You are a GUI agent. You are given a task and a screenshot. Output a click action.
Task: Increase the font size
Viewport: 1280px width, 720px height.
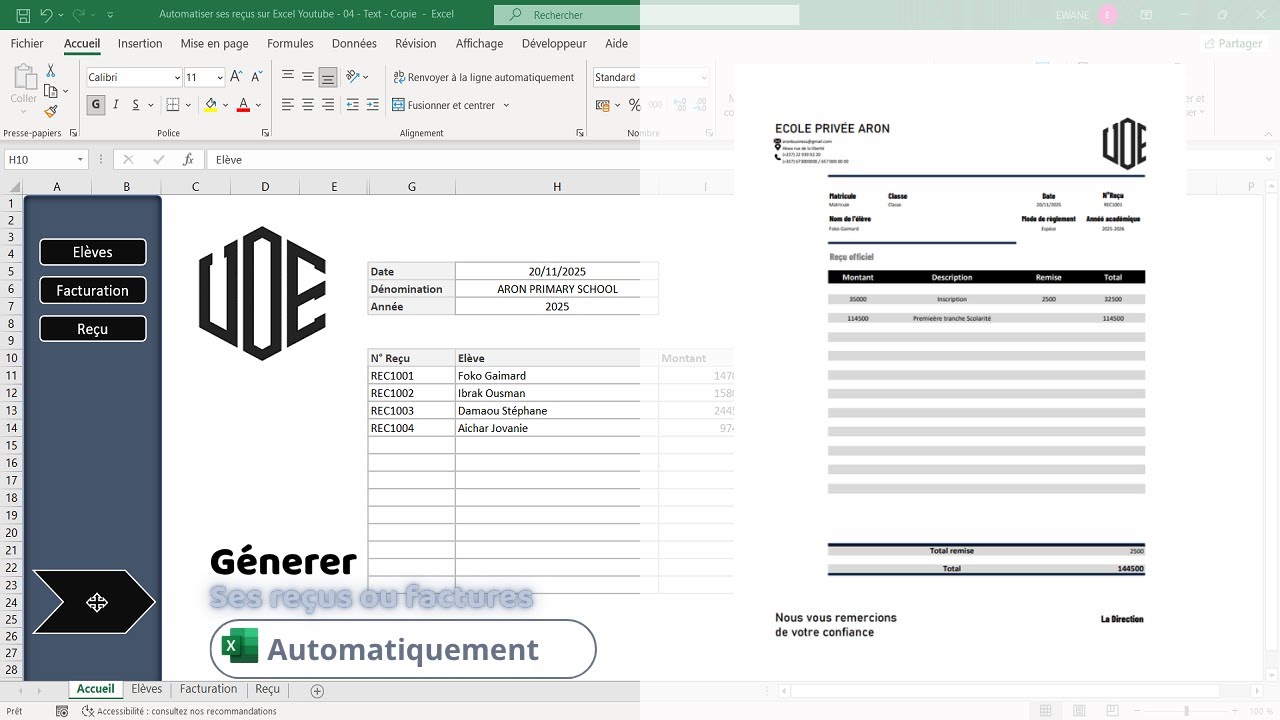237,77
